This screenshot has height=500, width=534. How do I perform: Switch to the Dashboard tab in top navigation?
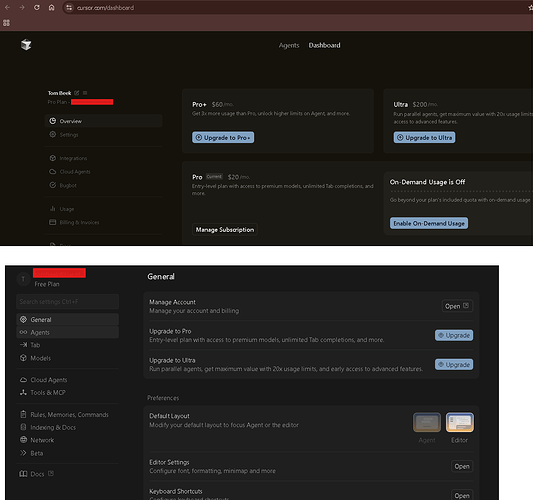click(x=324, y=45)
